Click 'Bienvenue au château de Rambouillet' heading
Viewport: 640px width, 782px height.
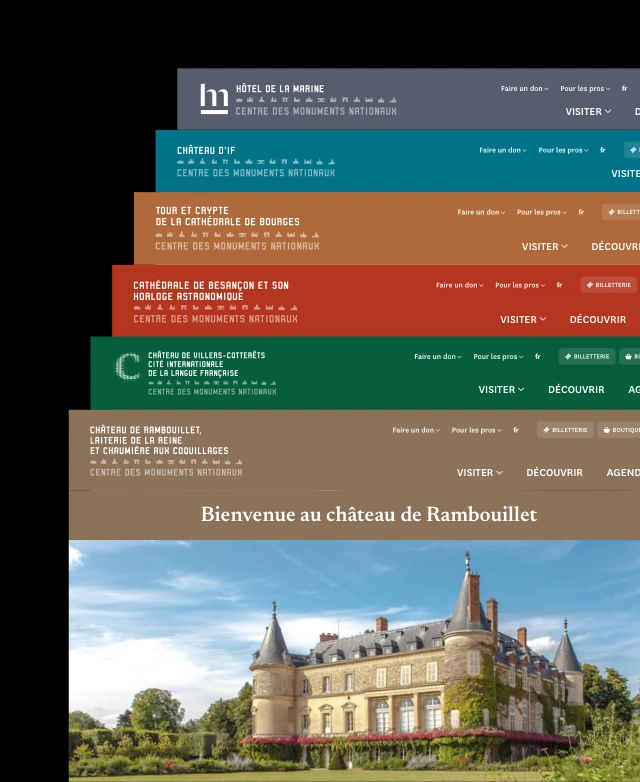pos(369,515)
